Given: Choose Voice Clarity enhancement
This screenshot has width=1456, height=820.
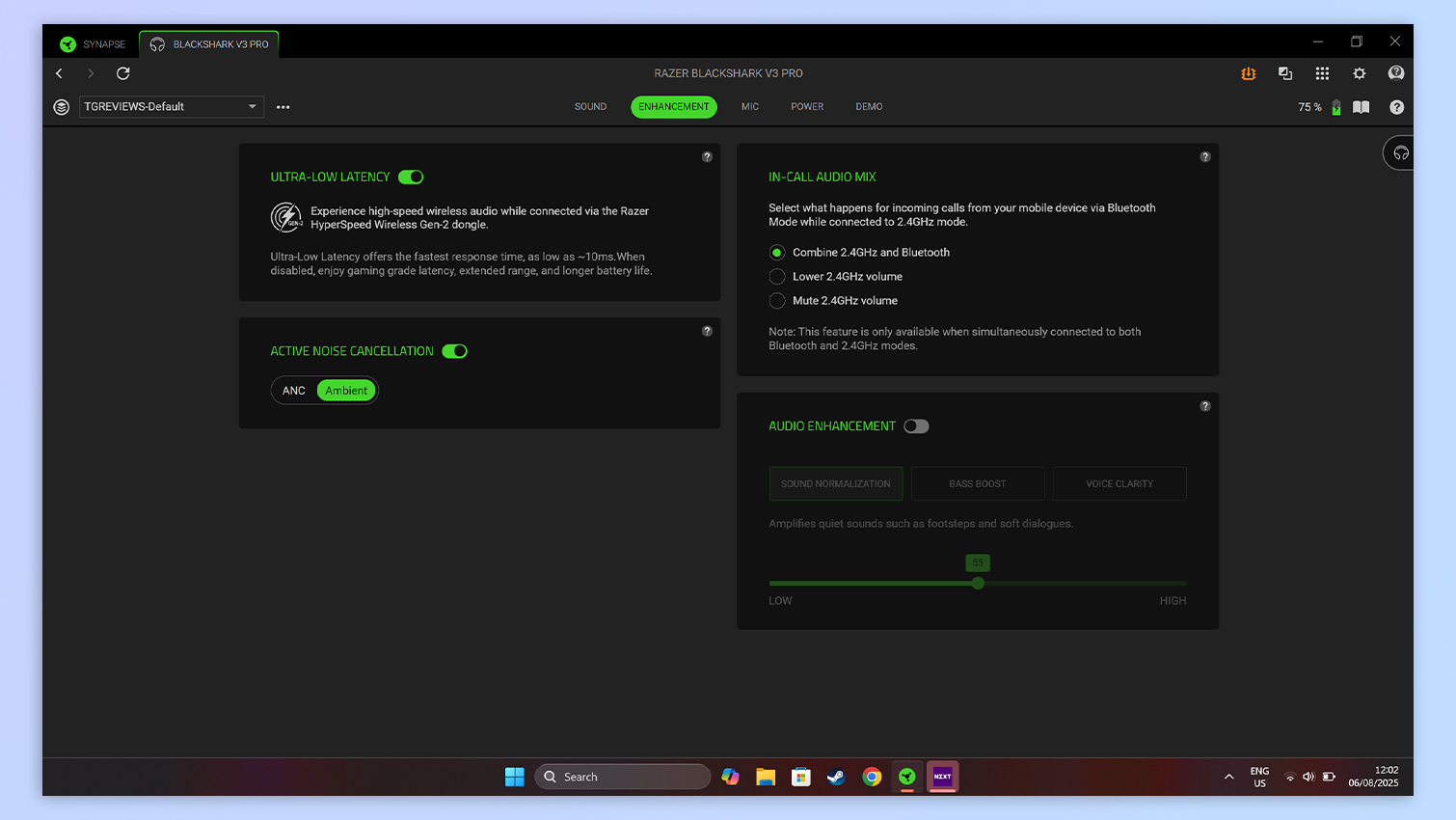Looking at the screenshot, I should (1119, 483).
